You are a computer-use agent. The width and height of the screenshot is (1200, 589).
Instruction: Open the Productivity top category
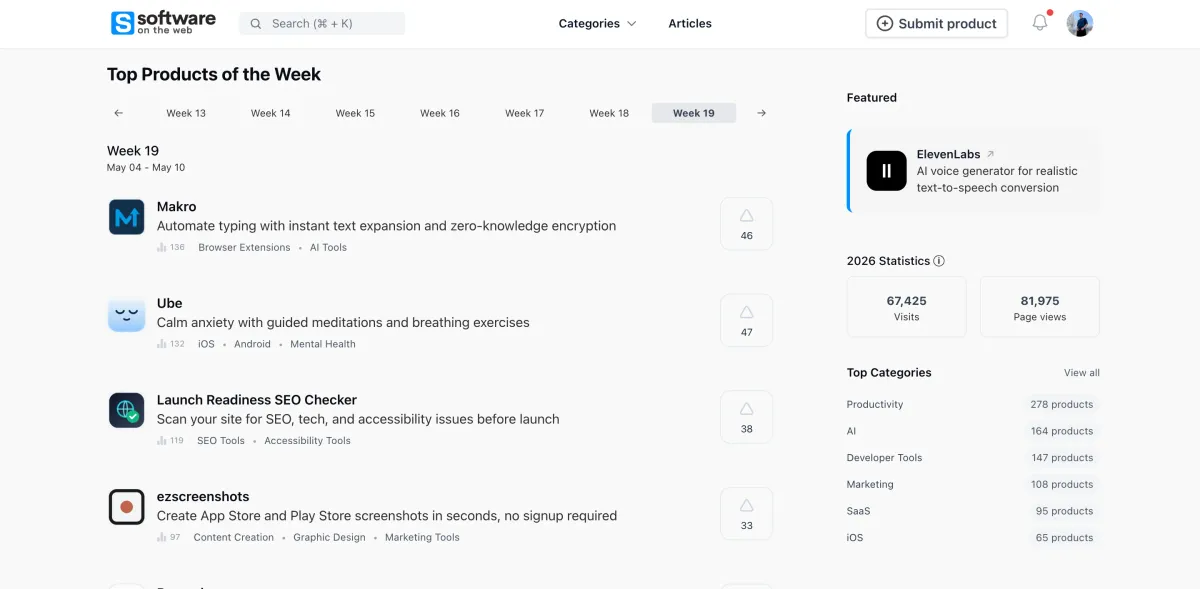tap(875, 405)
